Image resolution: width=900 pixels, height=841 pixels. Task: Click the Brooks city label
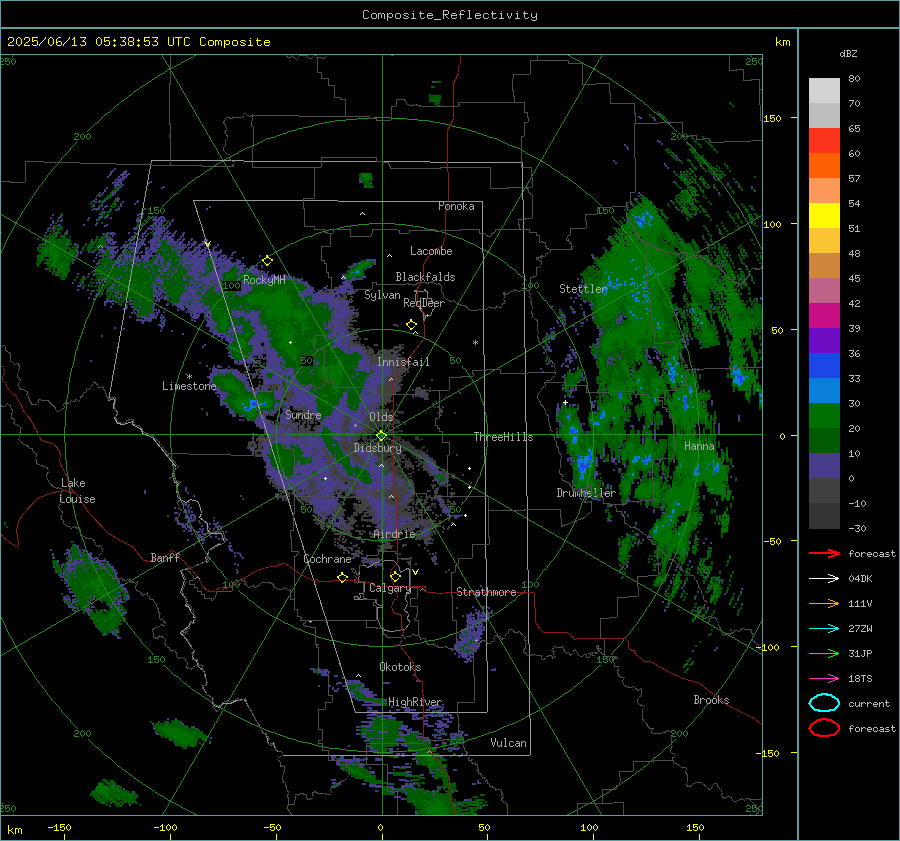[711, 700]
